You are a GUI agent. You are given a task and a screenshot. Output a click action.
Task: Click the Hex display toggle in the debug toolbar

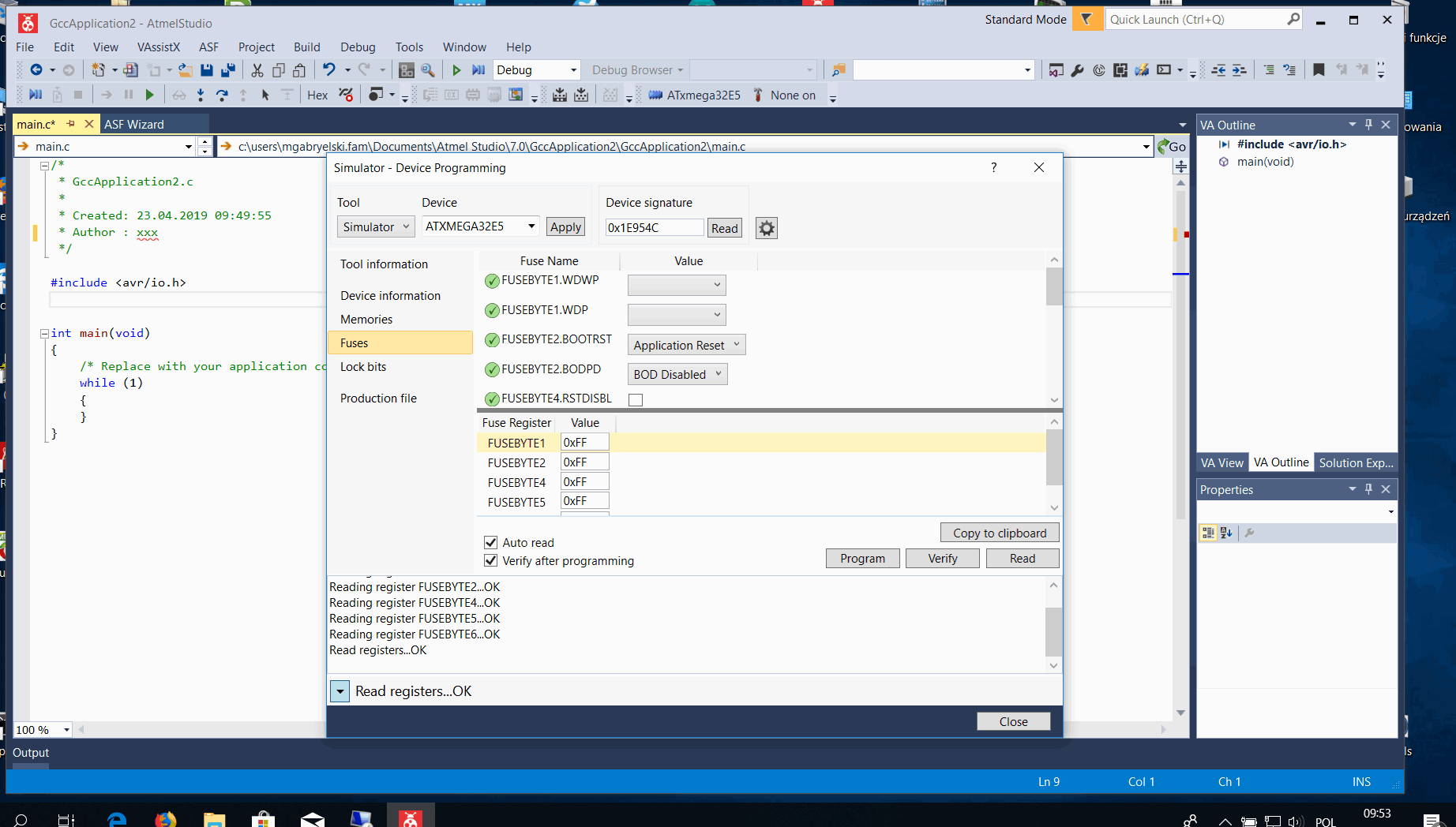(317, 95)
